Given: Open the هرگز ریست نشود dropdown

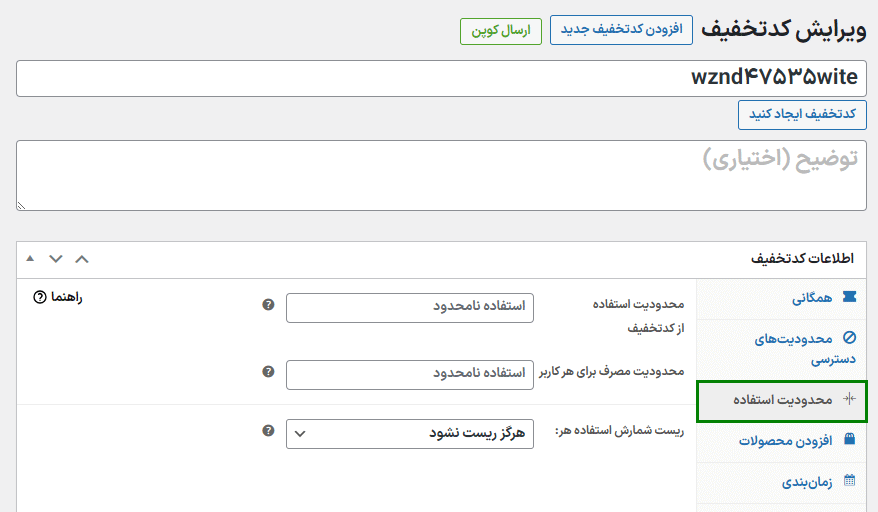Looking at the screenshot, I should pos(410,434).
